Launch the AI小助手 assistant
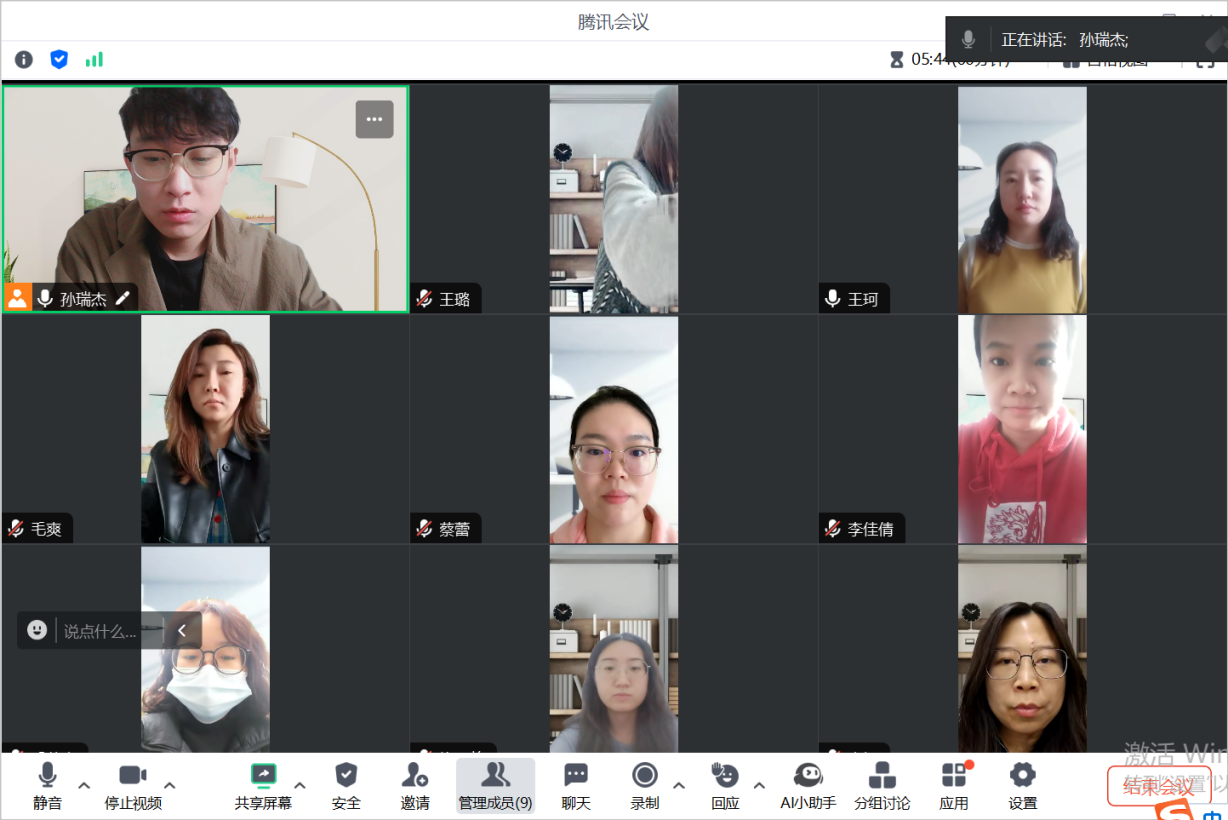Image resolution: width=1228 pixels, height=820 pixels. pos(808,785)
